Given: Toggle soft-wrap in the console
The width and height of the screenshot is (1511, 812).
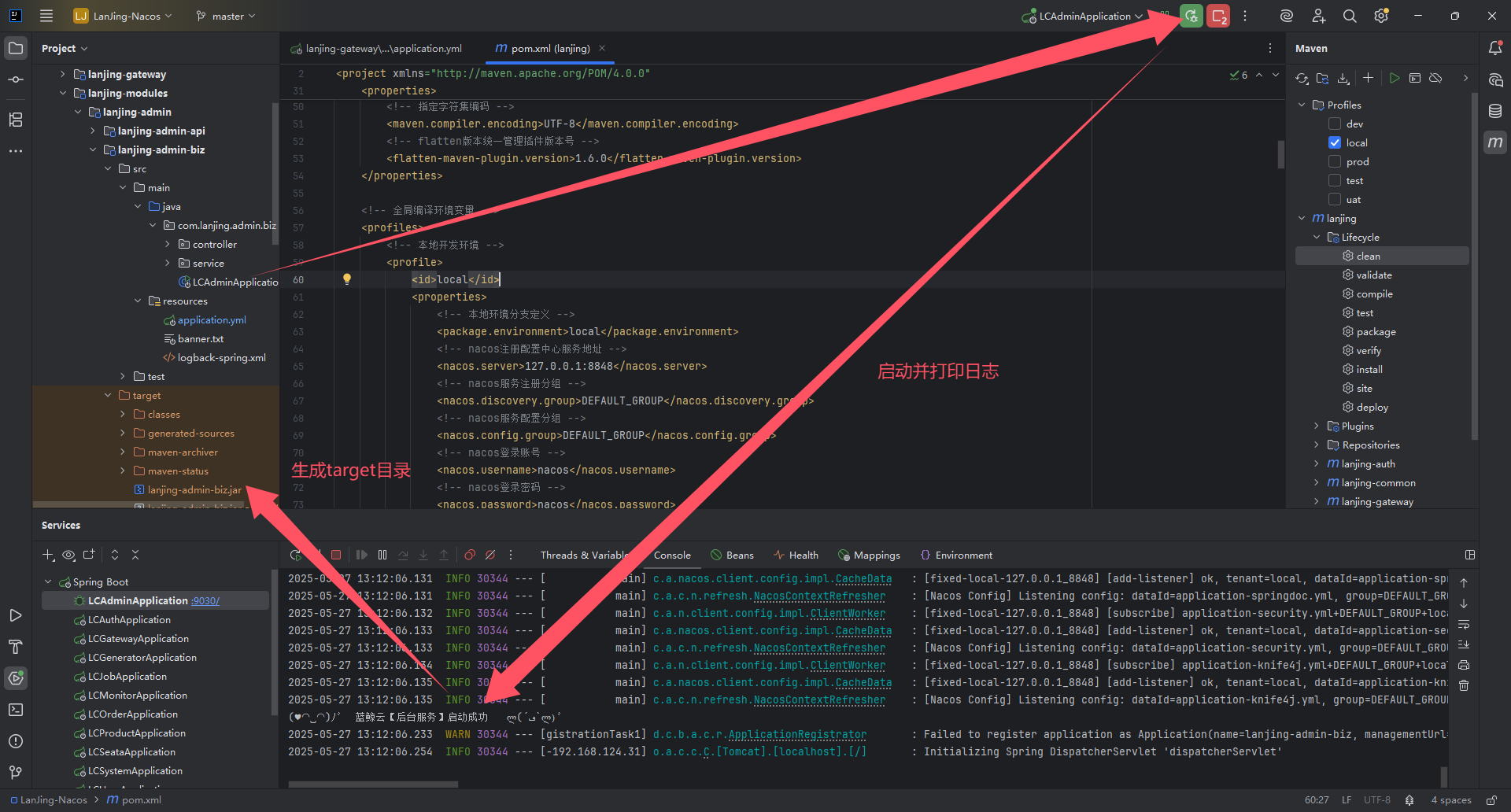Looking at the screenshot, I should [1464, 624].
